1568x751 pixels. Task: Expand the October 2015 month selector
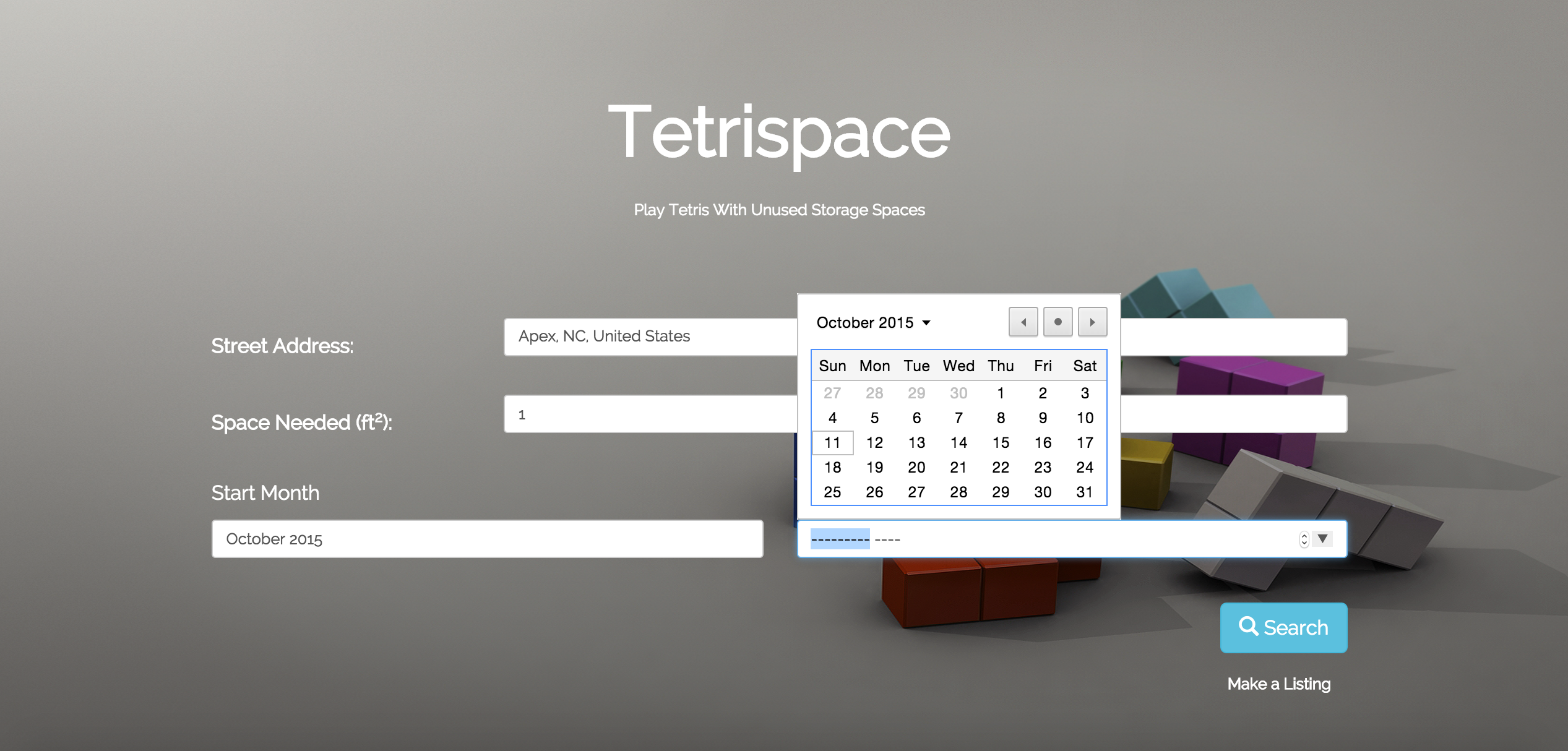pyautogui.click(x=873, y=323)
